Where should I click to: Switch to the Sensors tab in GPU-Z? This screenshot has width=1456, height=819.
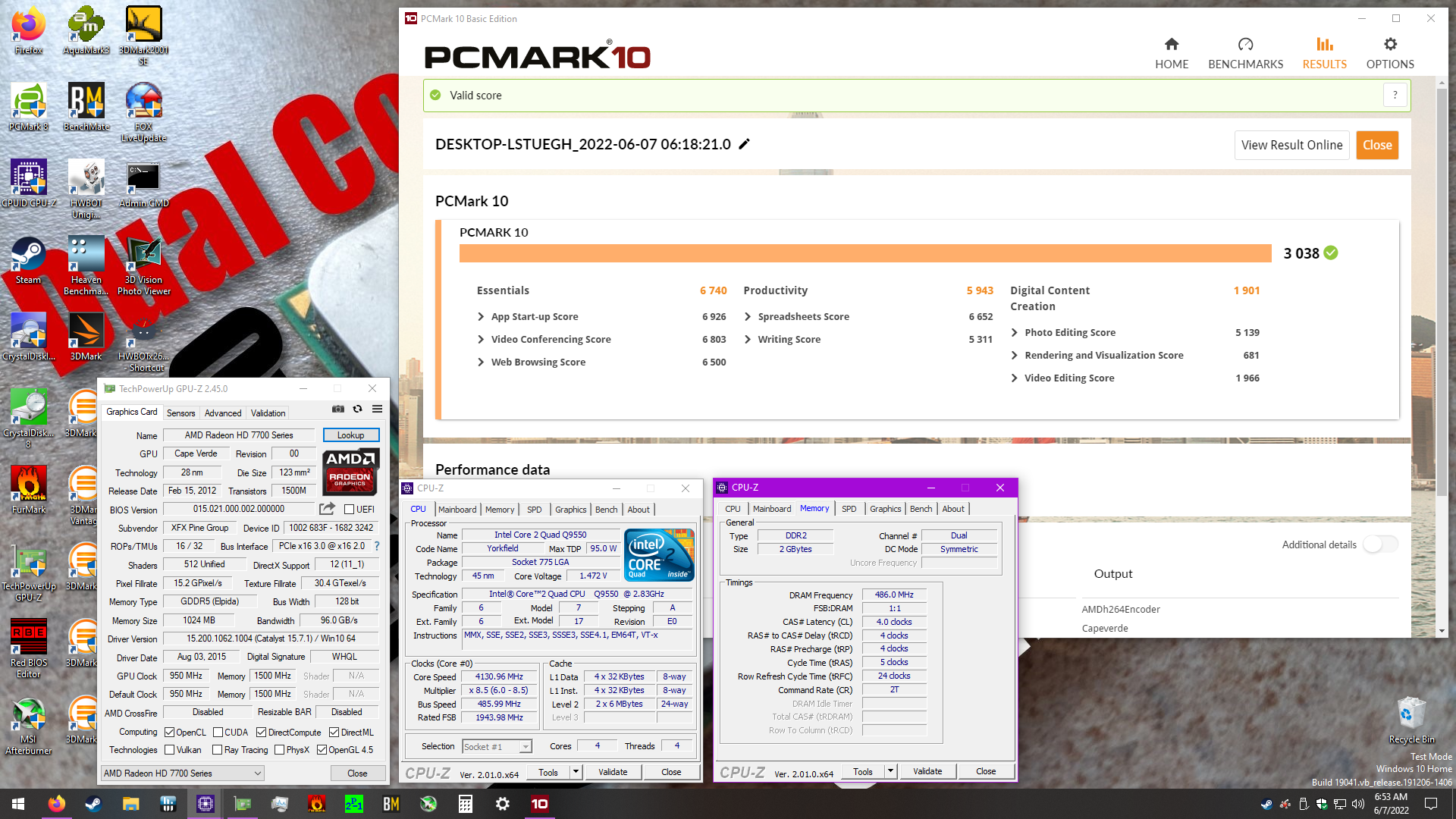point(180,413)
